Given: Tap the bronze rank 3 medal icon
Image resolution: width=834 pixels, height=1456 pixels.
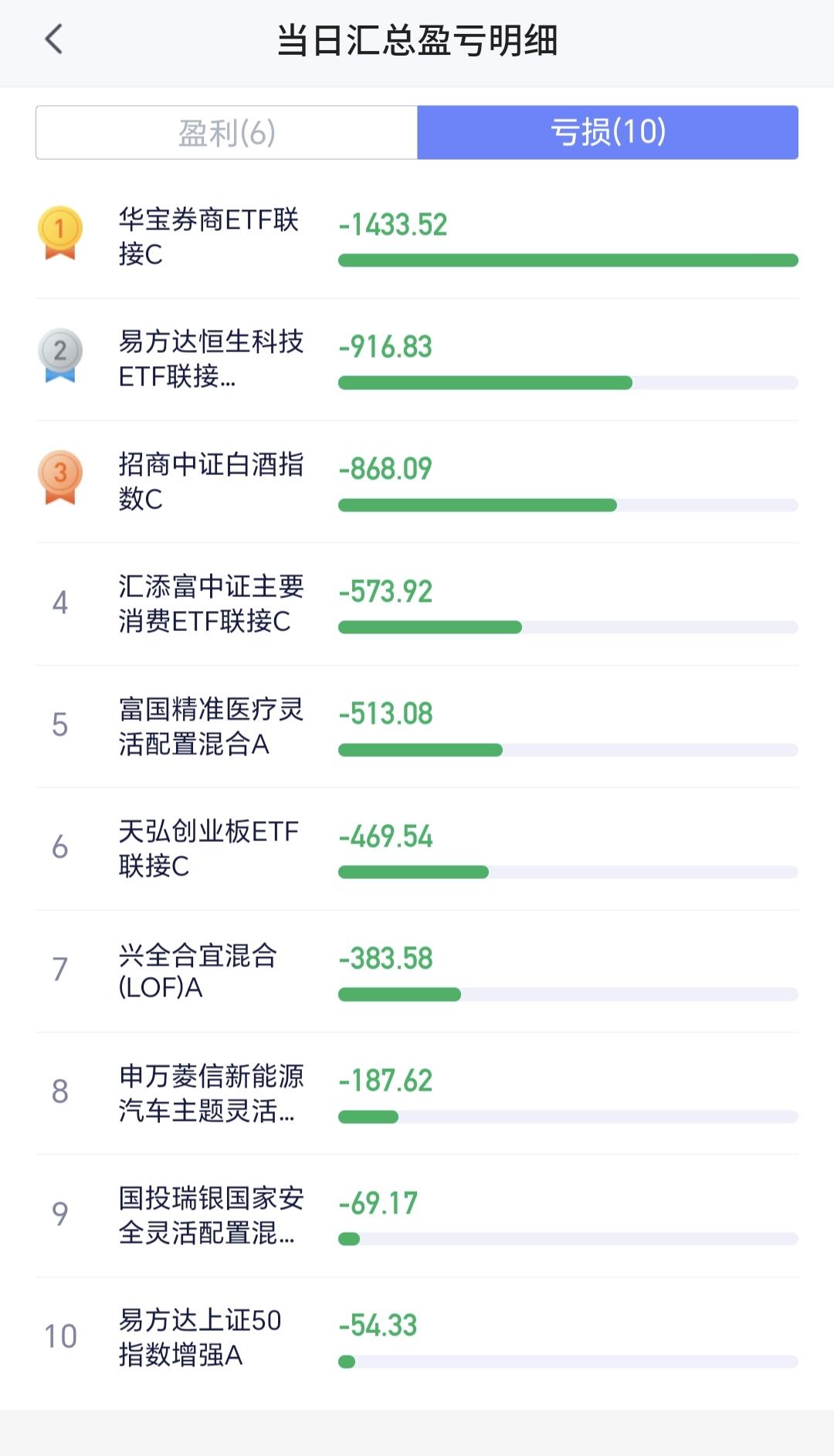Looking at the screenshot, I should pyautogui.click(x=60, y=477).
